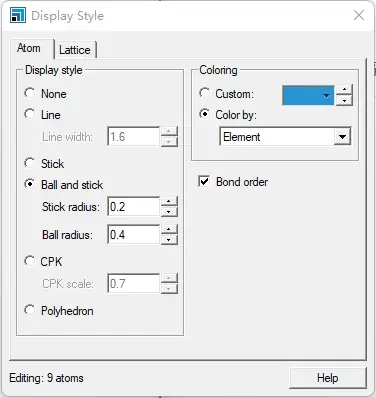Increase Ball radius with up arrow
This screenshot has height=398, width=376.
tap(169, 230)
